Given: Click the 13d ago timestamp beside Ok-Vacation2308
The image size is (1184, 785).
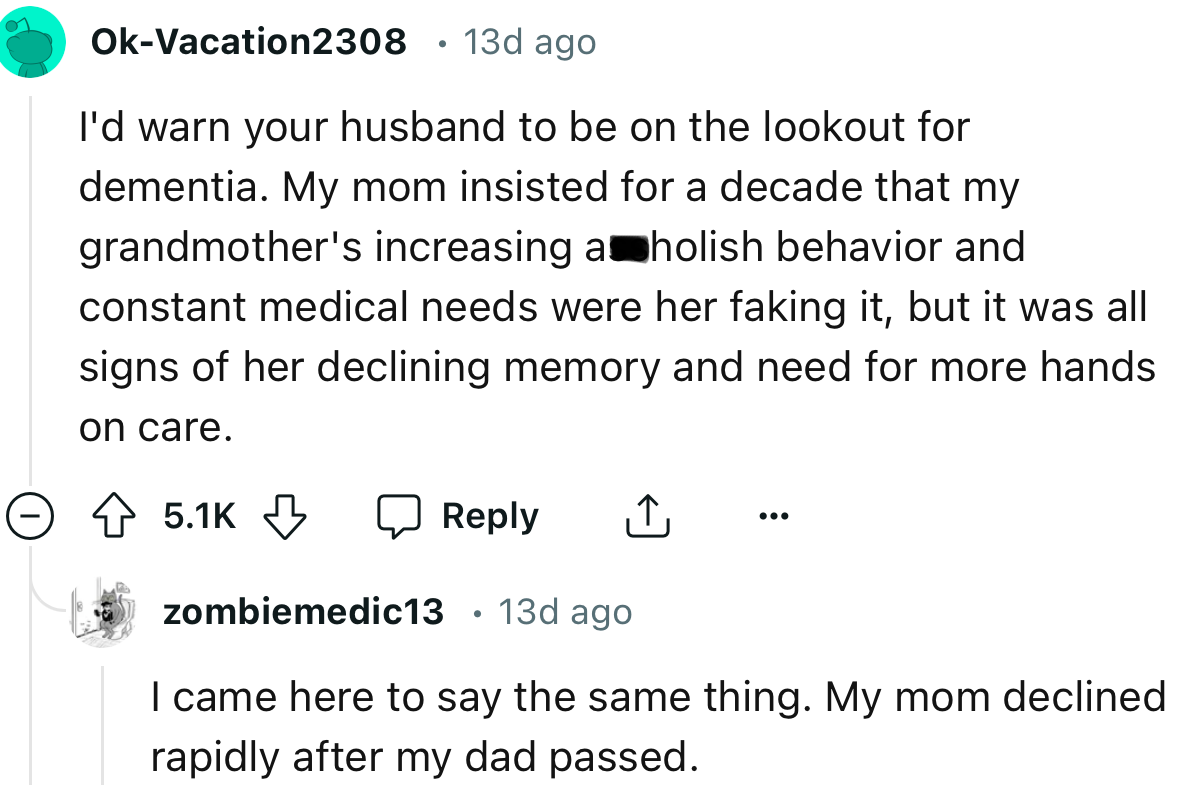Looking at the screenshot, I should point(530,42).
